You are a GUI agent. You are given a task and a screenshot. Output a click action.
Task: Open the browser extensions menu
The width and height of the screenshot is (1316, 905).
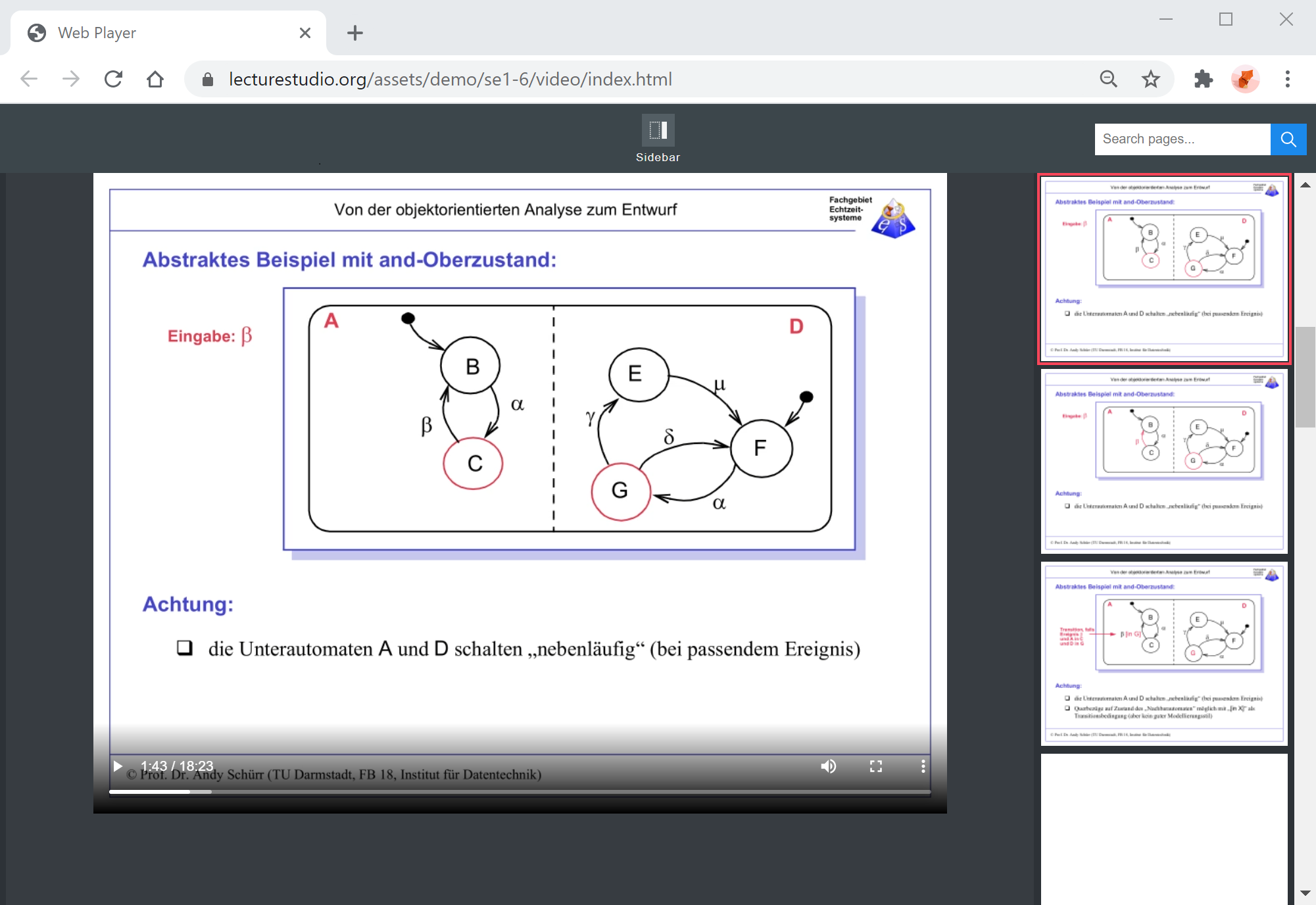pyautogui.click(x=1204, y=80)
